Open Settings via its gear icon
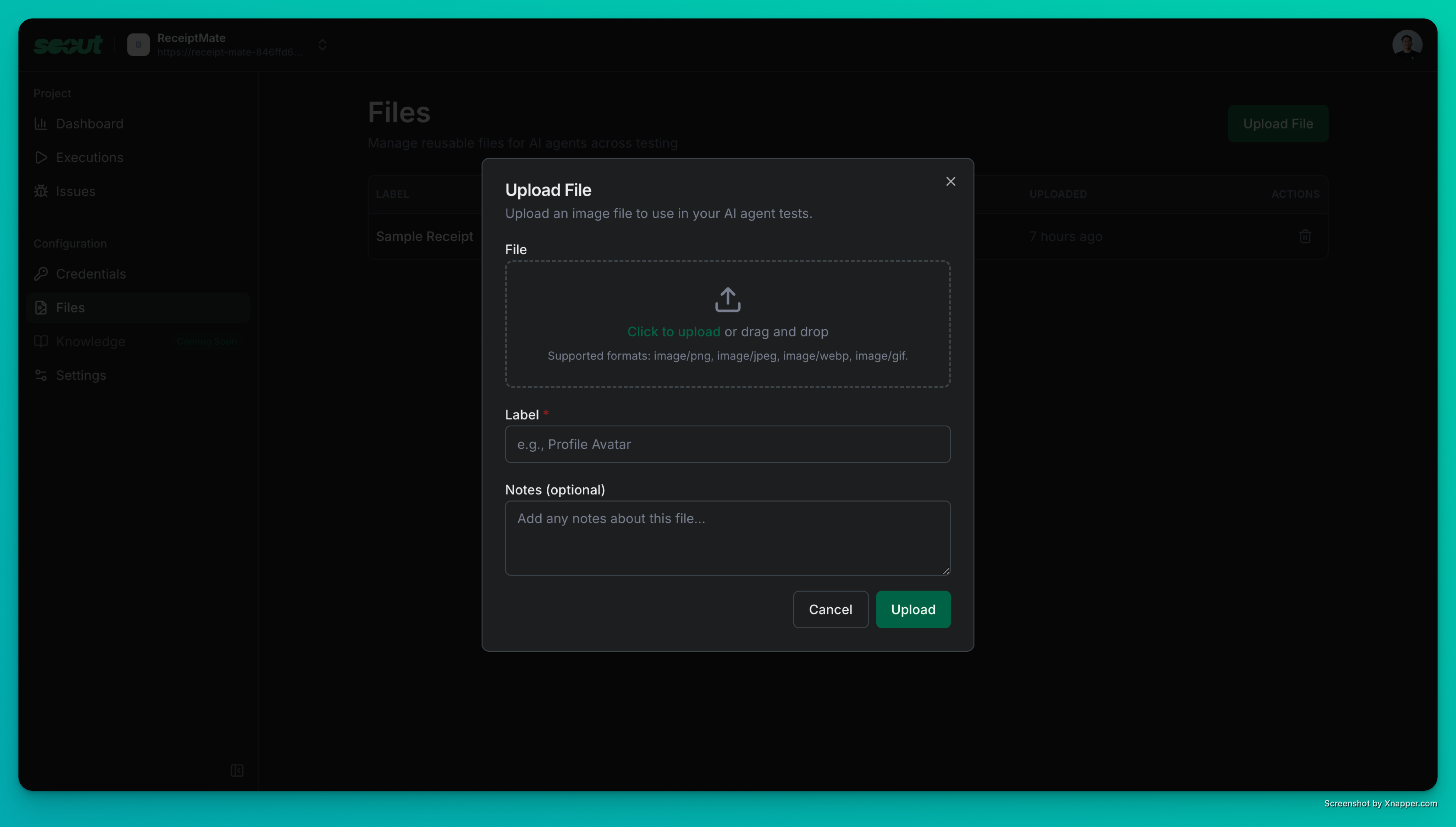This screenshot has height=827, width=1456. (x=41, y=376)
